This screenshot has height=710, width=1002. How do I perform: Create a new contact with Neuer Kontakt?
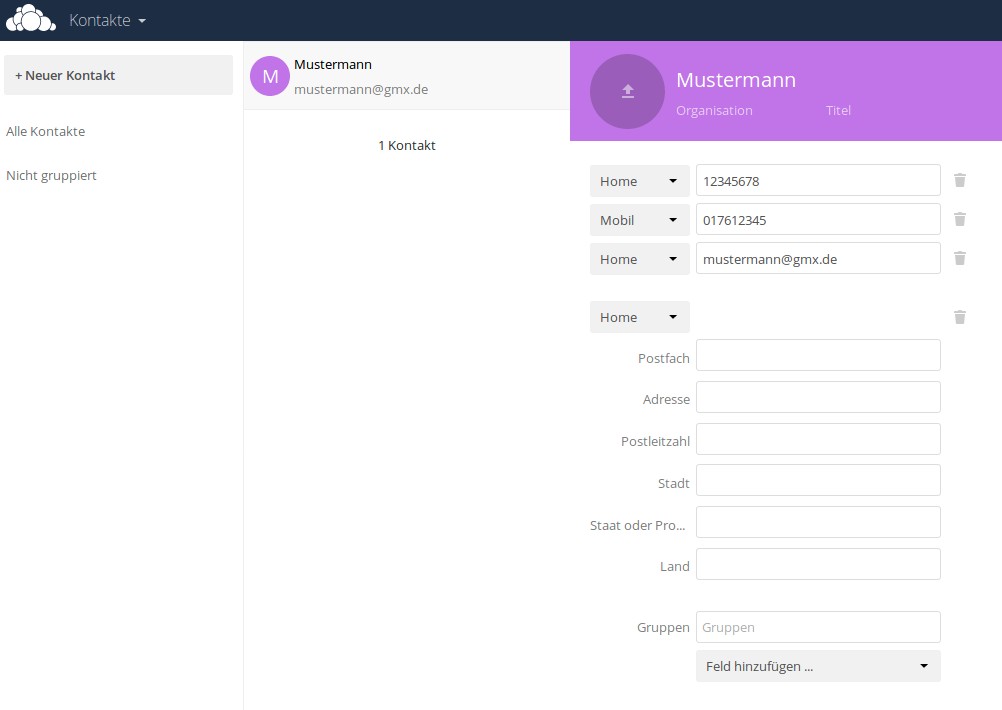118,75
